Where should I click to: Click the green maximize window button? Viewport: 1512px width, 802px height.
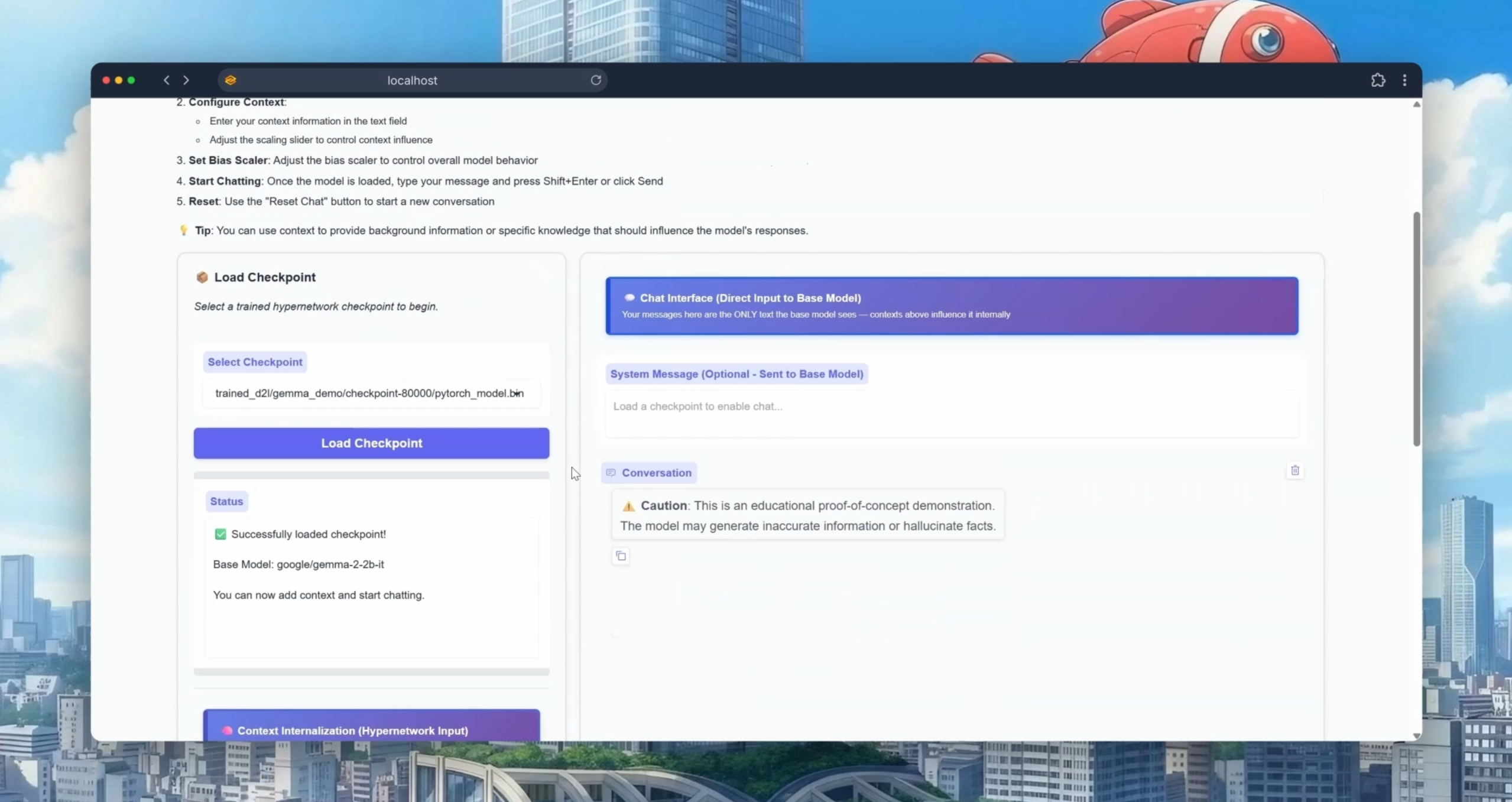(131, 80)
